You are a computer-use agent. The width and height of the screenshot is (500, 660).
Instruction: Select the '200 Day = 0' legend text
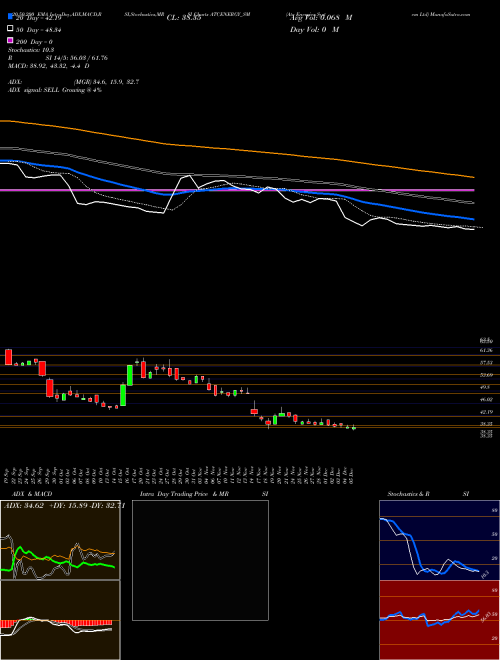tap(34, 42)
